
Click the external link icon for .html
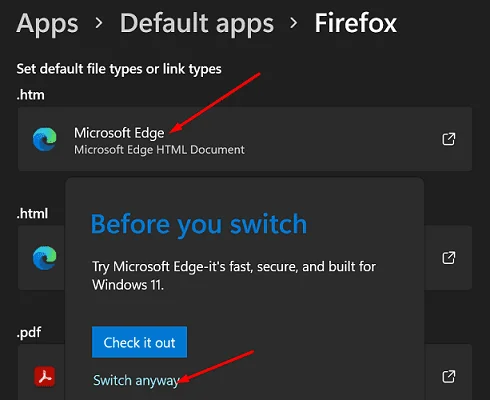click(449, 258)
